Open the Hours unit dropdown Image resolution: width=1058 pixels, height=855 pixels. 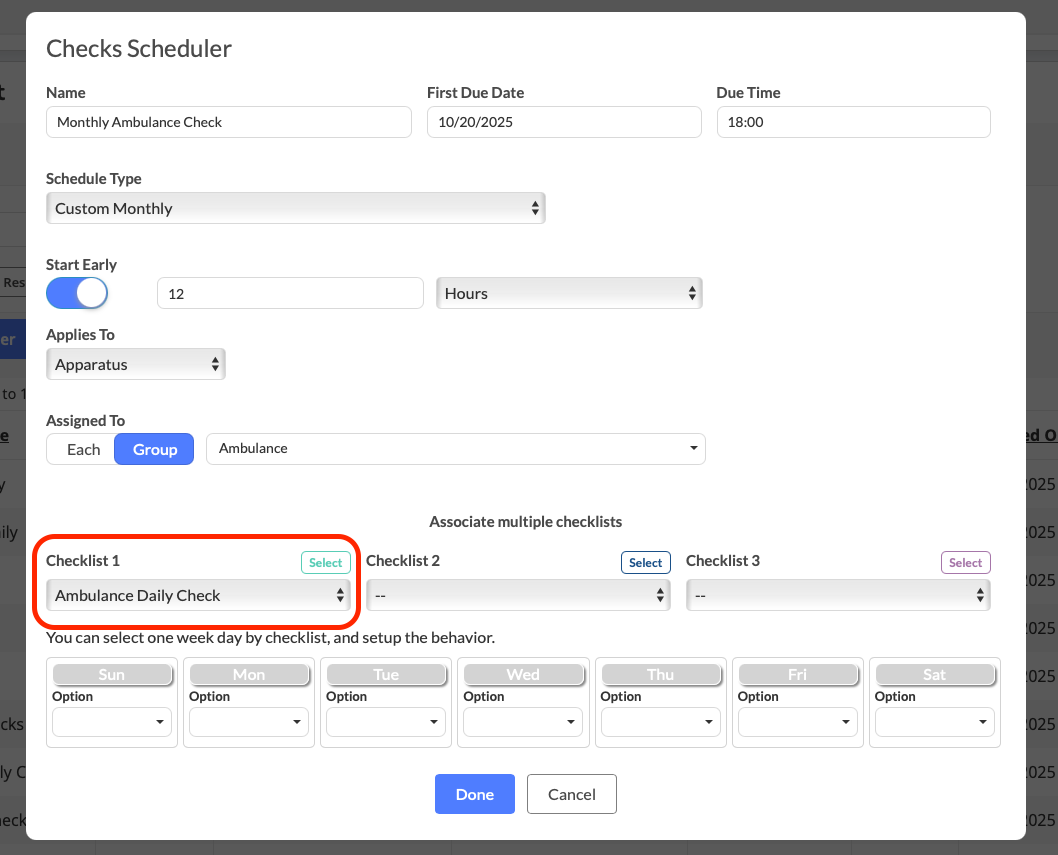569,293
